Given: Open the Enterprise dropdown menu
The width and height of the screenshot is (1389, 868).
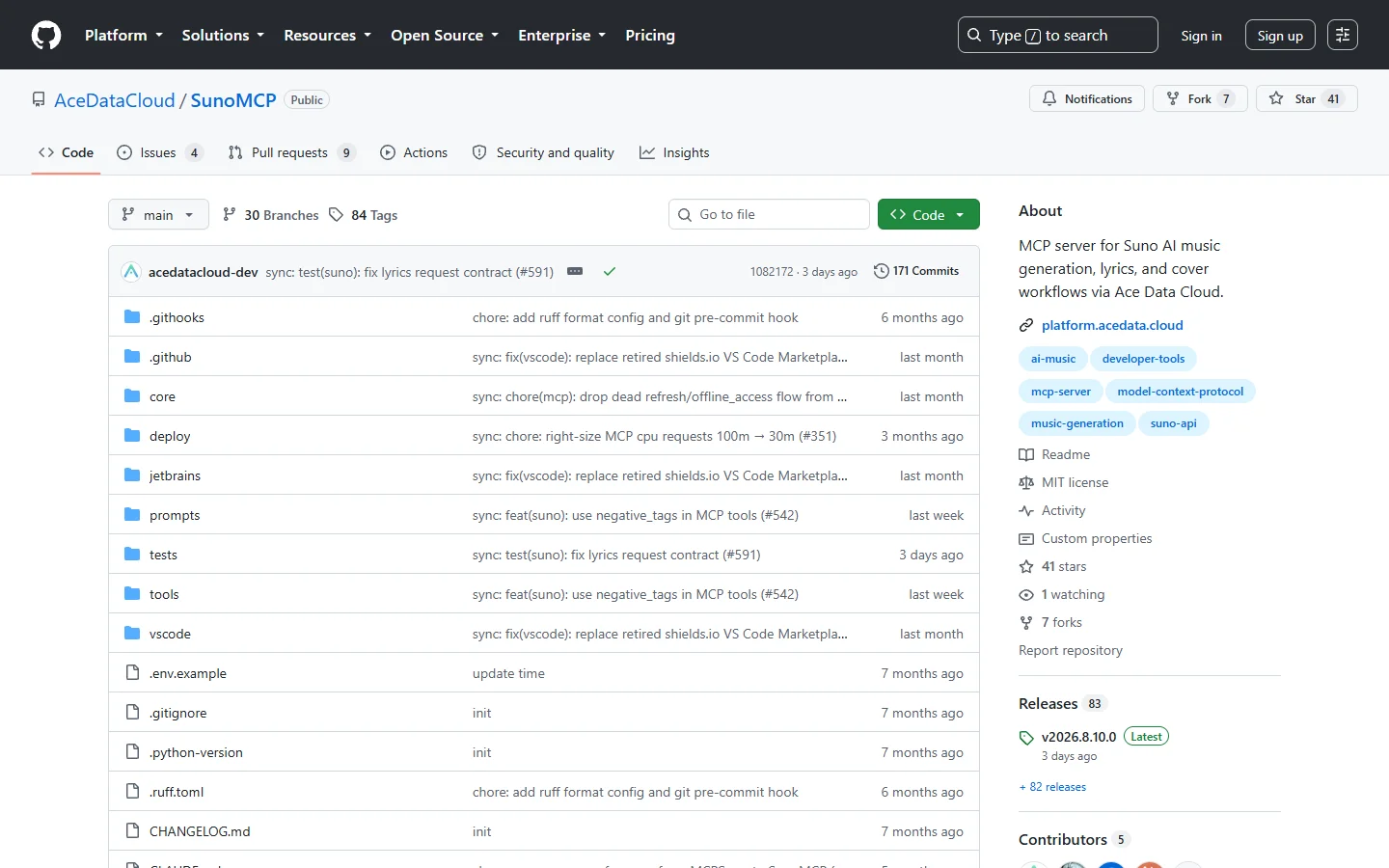Looking at the screenshot, I should 561,36.
